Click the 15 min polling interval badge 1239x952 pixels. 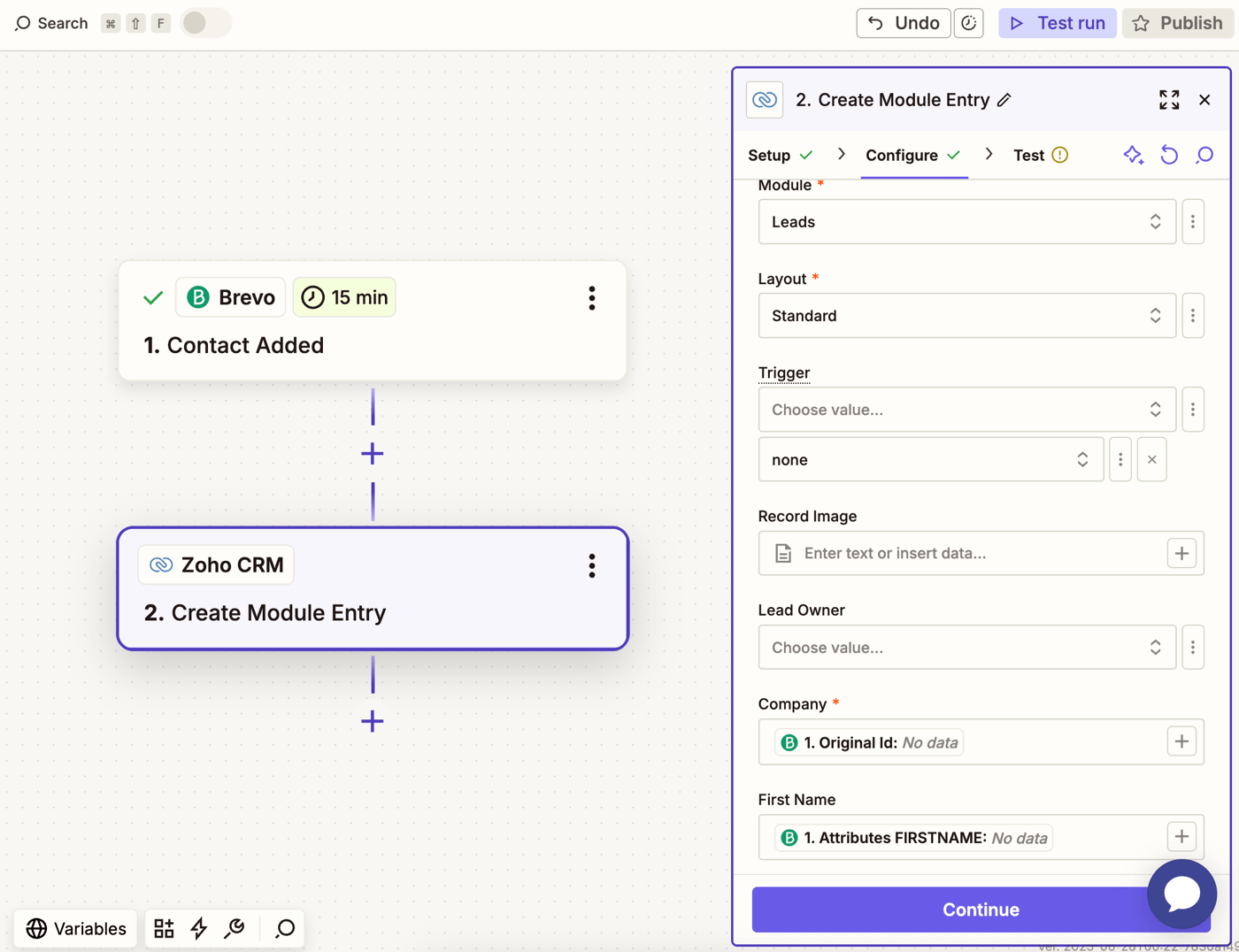pos(344,297)
